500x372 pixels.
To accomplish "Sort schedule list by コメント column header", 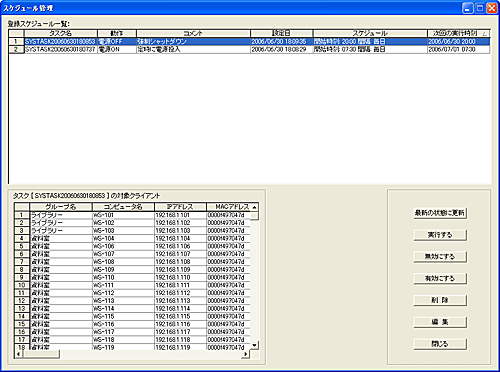I will 193,33.
